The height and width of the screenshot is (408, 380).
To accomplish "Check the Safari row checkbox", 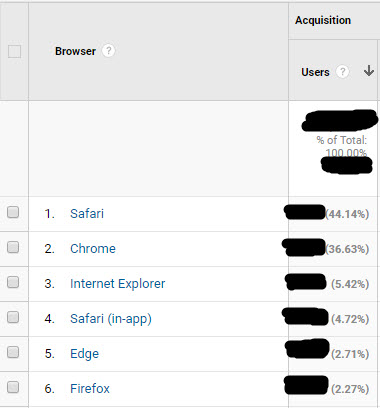I will point(13,212).
